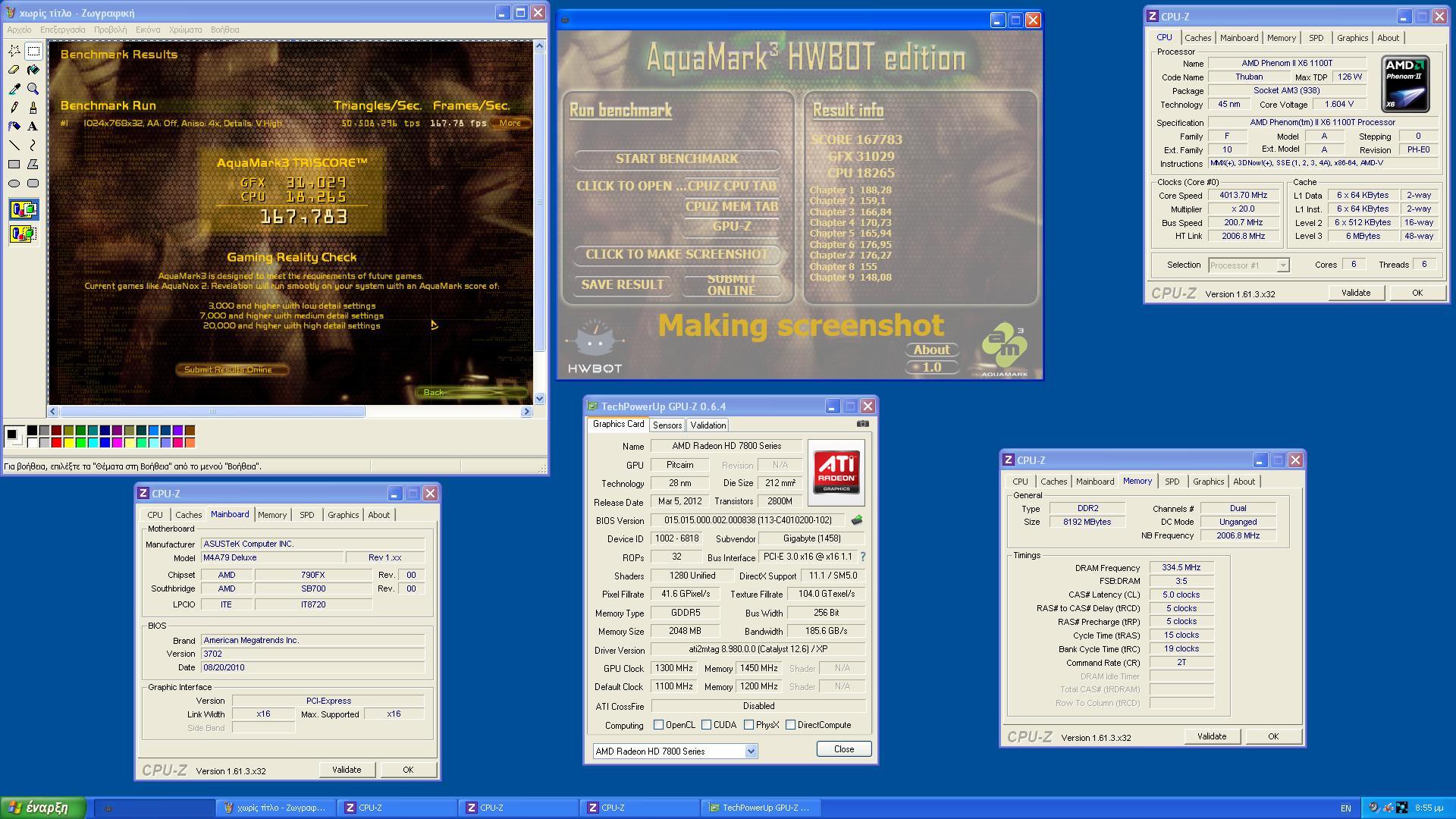The image size is (1456, 819).
Task: Choose the Ellipse shape tool
Action: coord(14,184)
